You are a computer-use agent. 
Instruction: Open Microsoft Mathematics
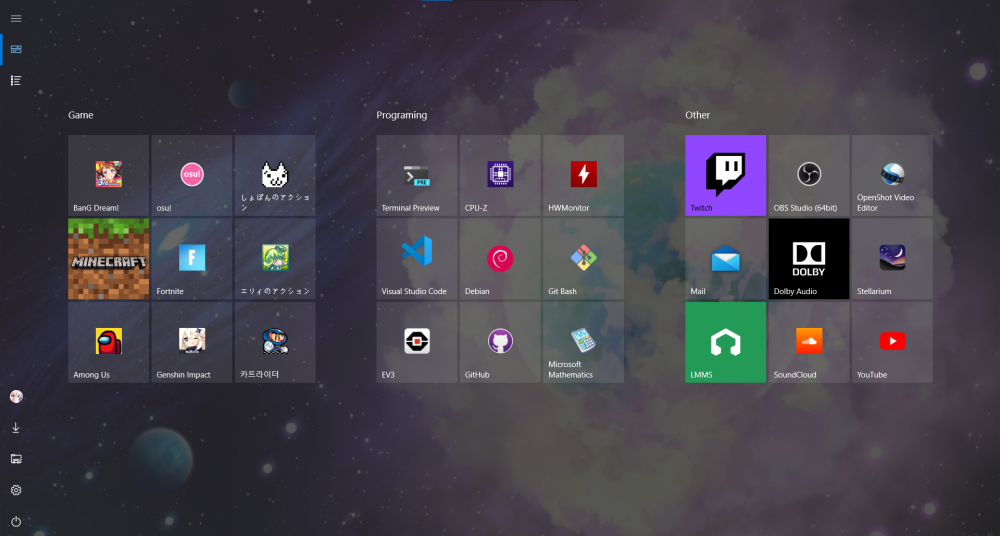[583, 342]
